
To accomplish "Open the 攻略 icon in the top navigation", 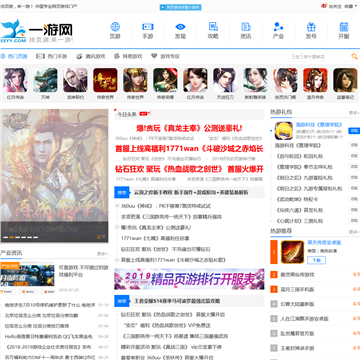I will point(213,27).
